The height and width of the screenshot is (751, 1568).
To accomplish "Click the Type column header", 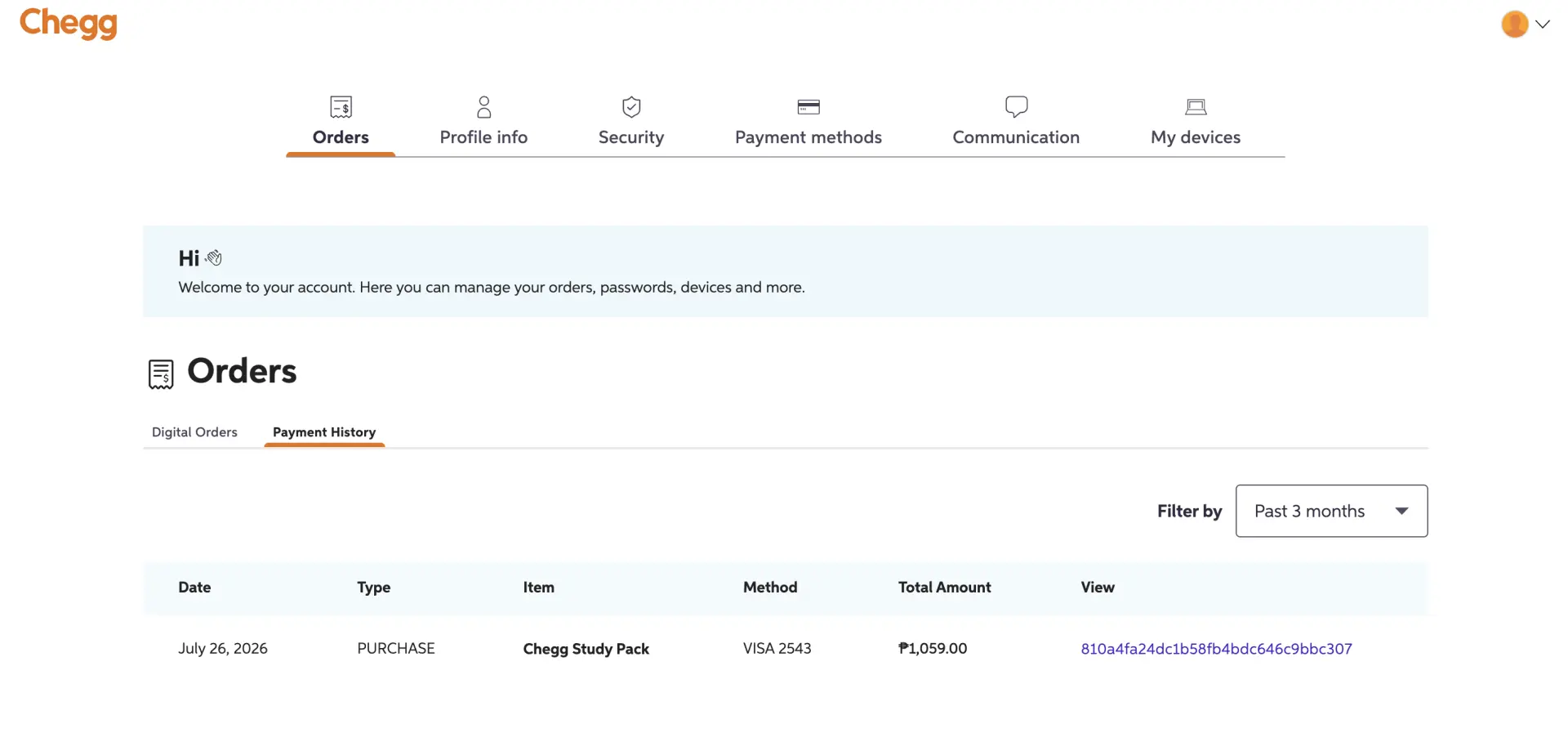I will [x=374, y=588].
